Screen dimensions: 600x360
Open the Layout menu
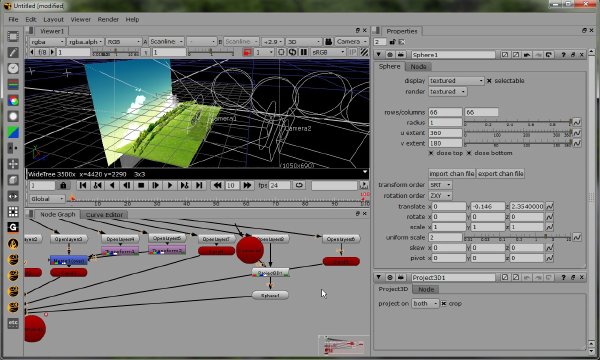coord(53,20)
